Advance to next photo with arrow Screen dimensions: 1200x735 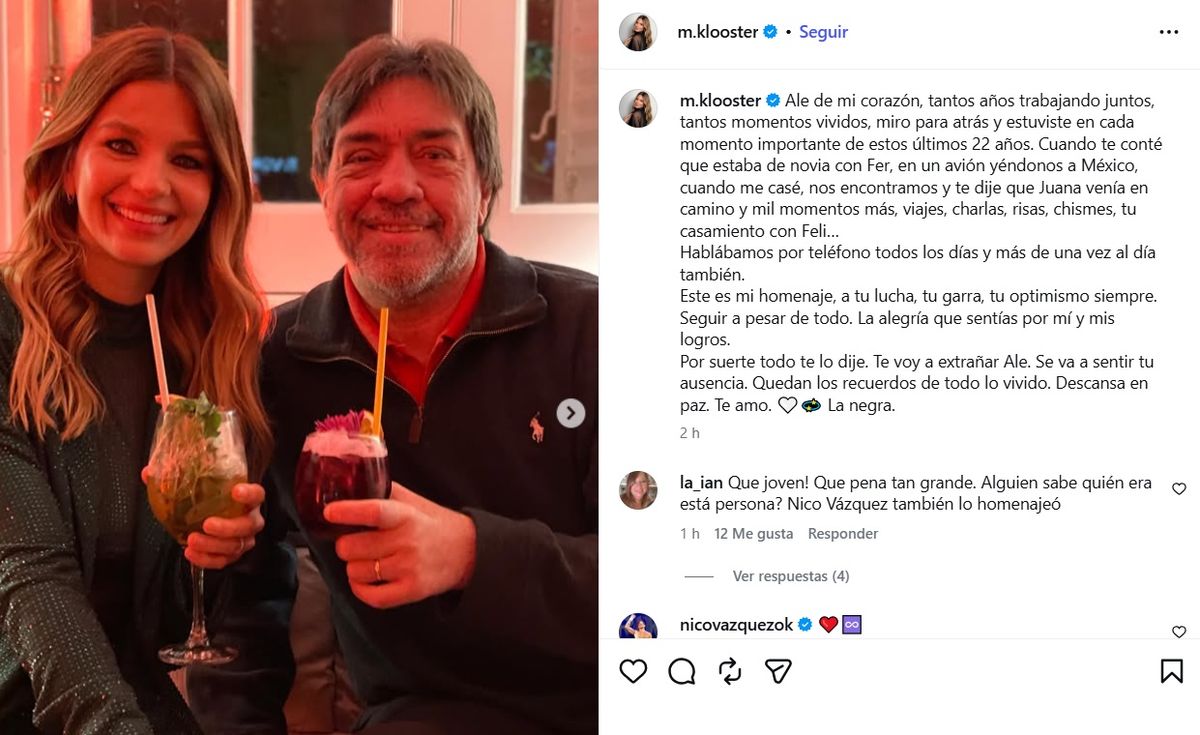(x=571, y=412)
